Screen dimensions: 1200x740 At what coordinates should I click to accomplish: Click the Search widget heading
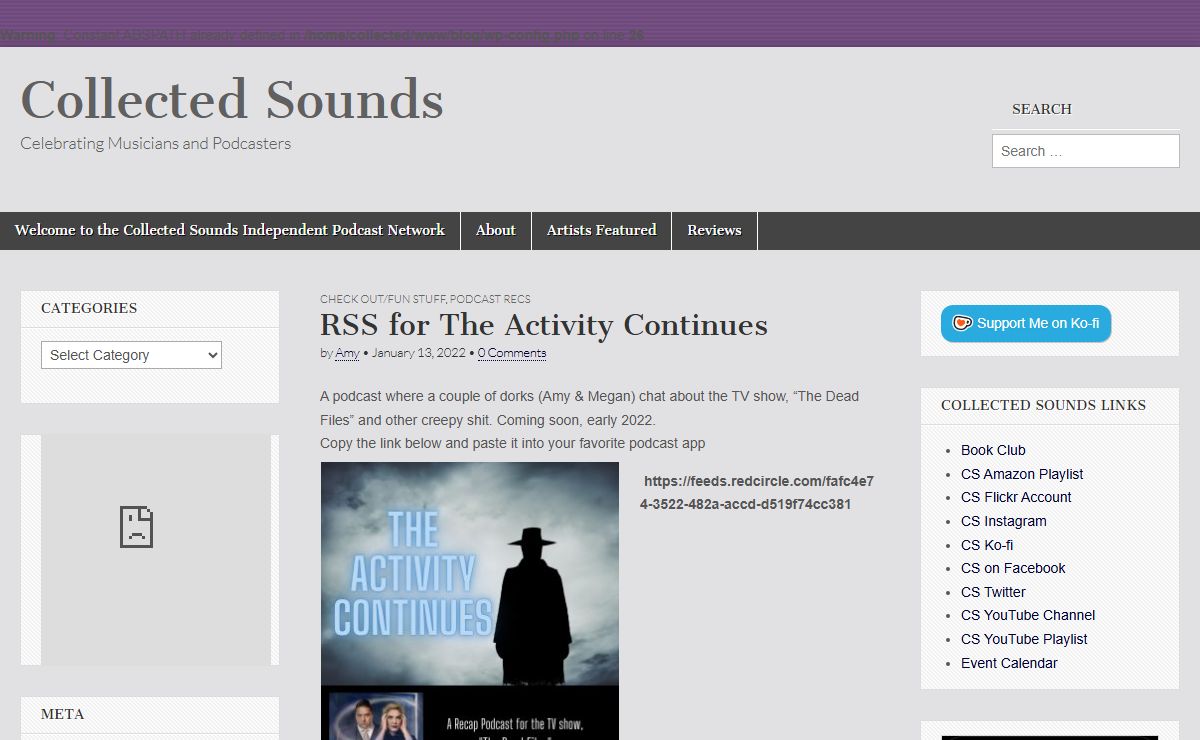pos(1041,109)
